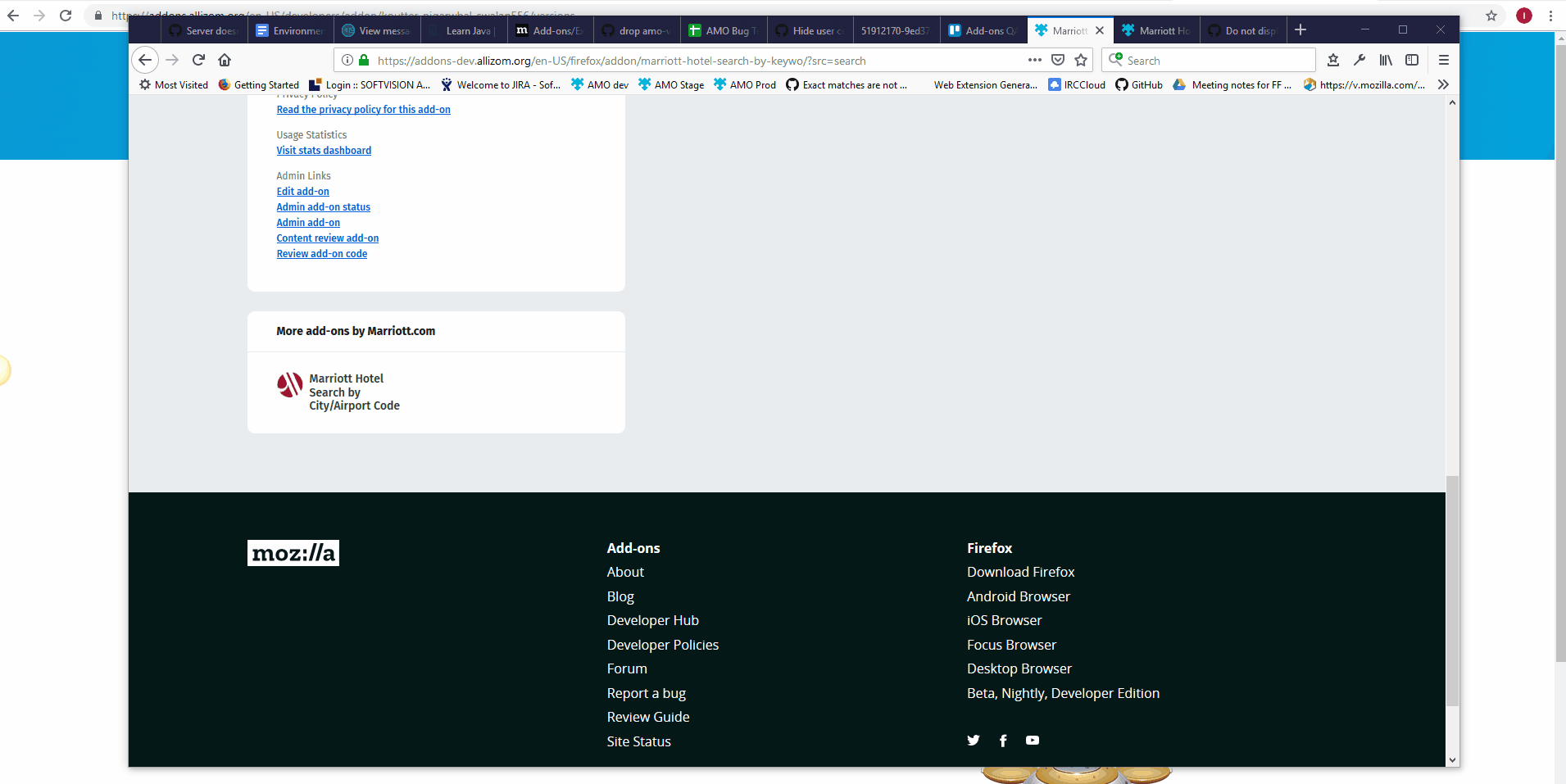Click the Firefox back arrow button

coord(145,60)
